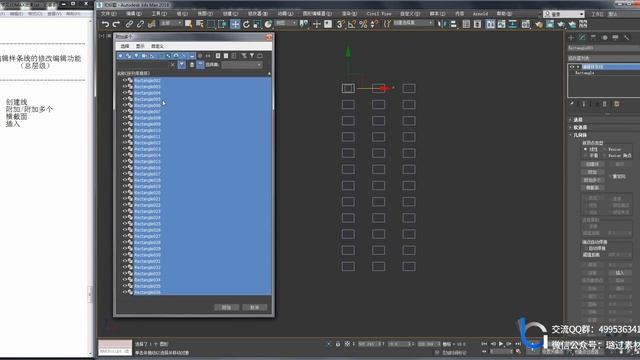640x360 pixels.
Task: Open the 图形编辑器 menu
Action: (318, 14)
